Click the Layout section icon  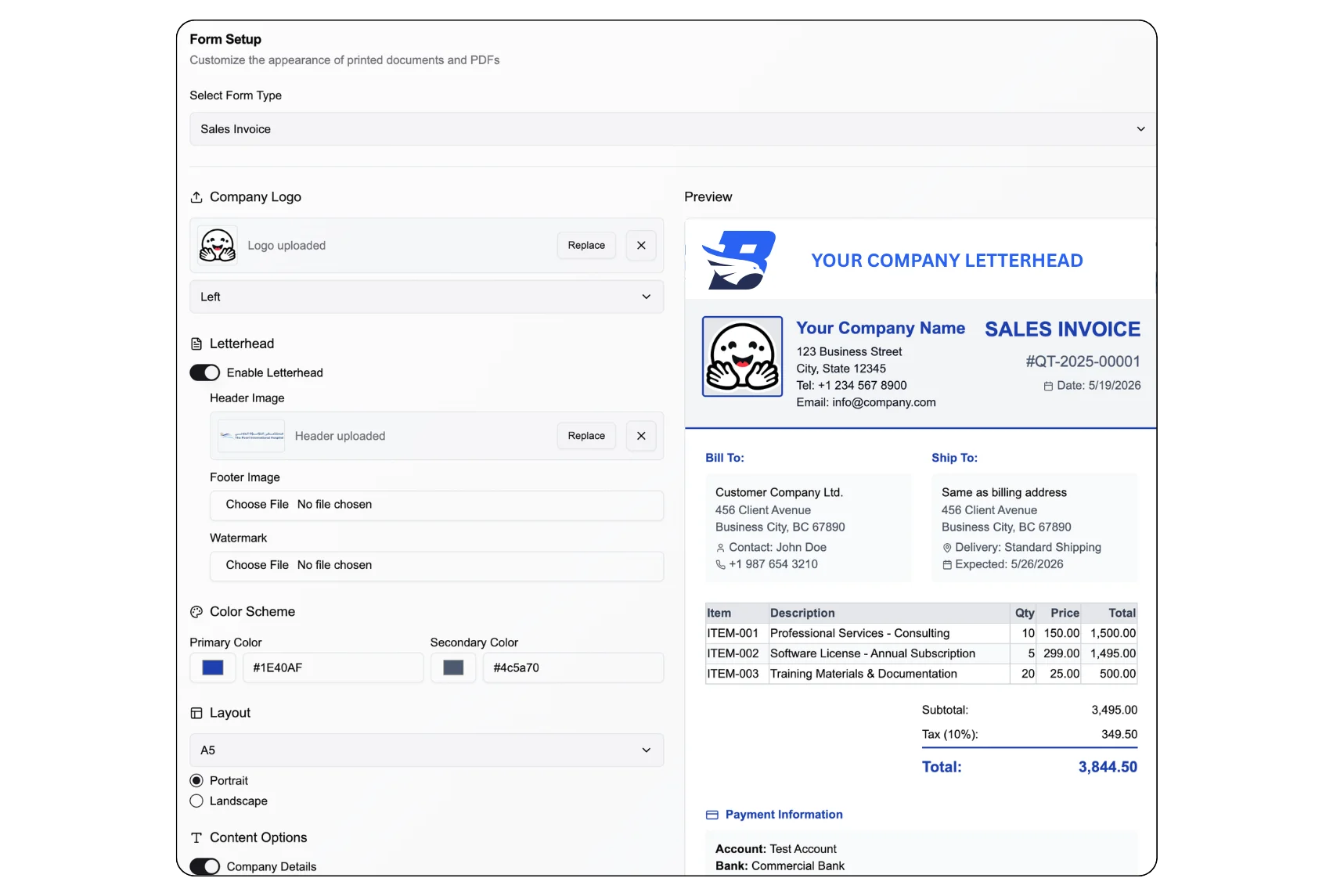click(x=196, y=713)
